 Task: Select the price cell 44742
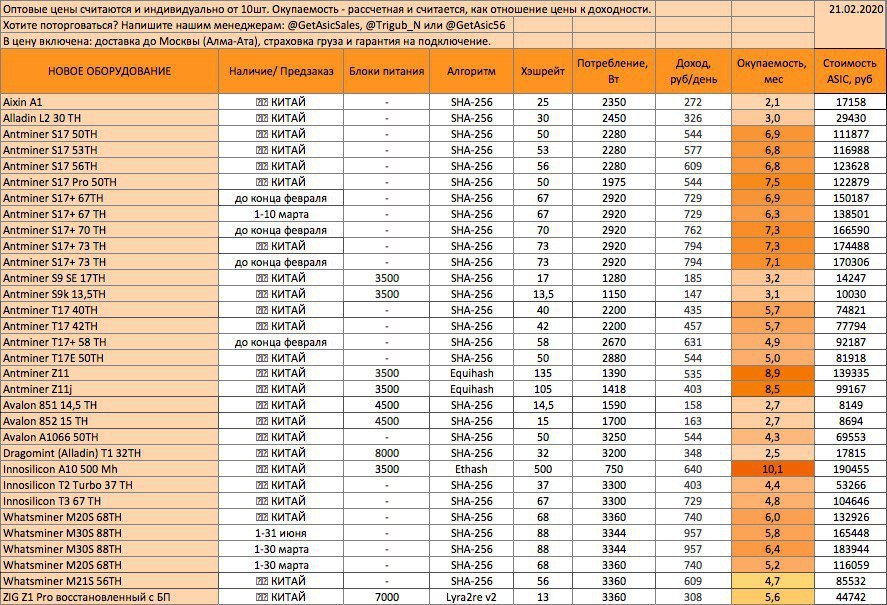pyautogui.click(x=850, y=597)
